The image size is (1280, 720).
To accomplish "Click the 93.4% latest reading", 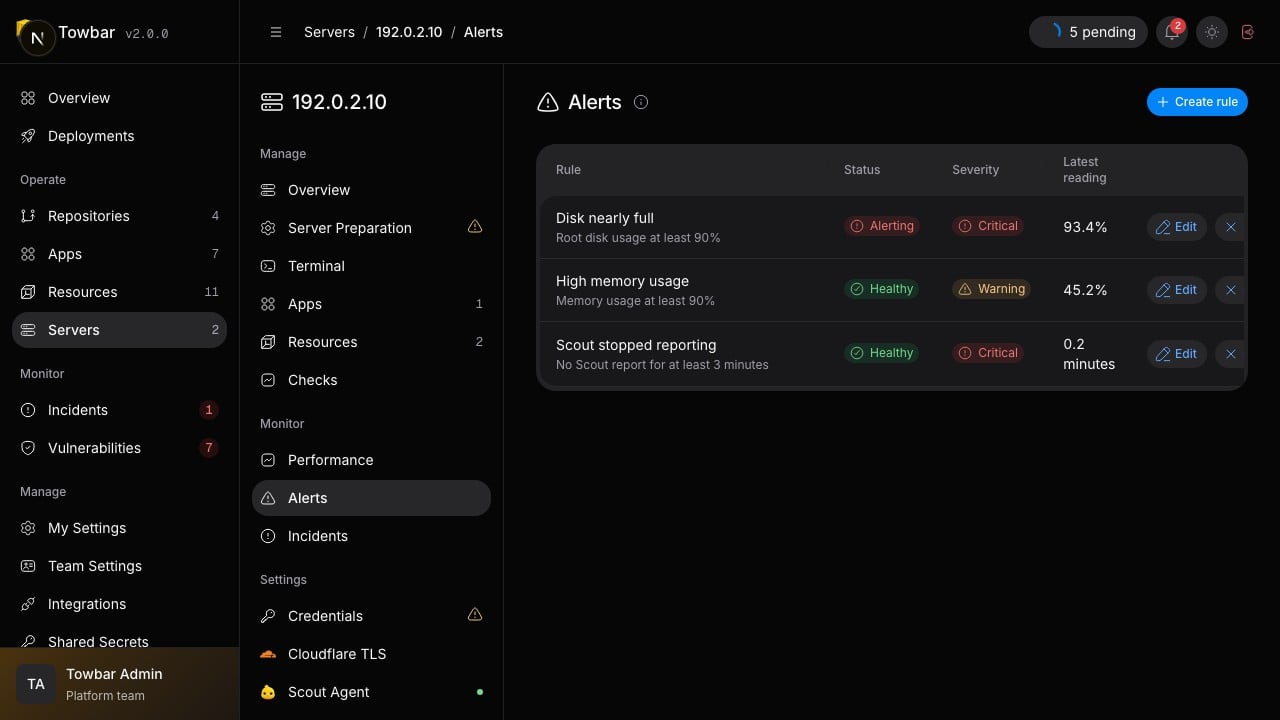I will coord(1085,227).
